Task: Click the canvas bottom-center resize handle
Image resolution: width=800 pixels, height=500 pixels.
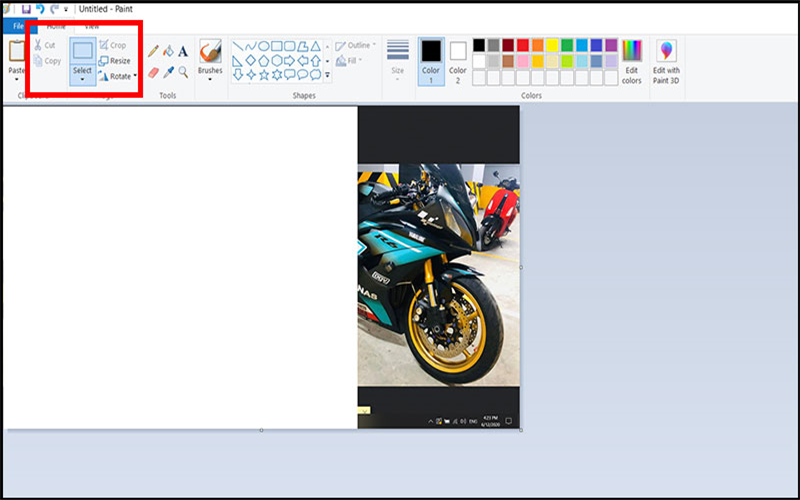Action: point(261,430)
